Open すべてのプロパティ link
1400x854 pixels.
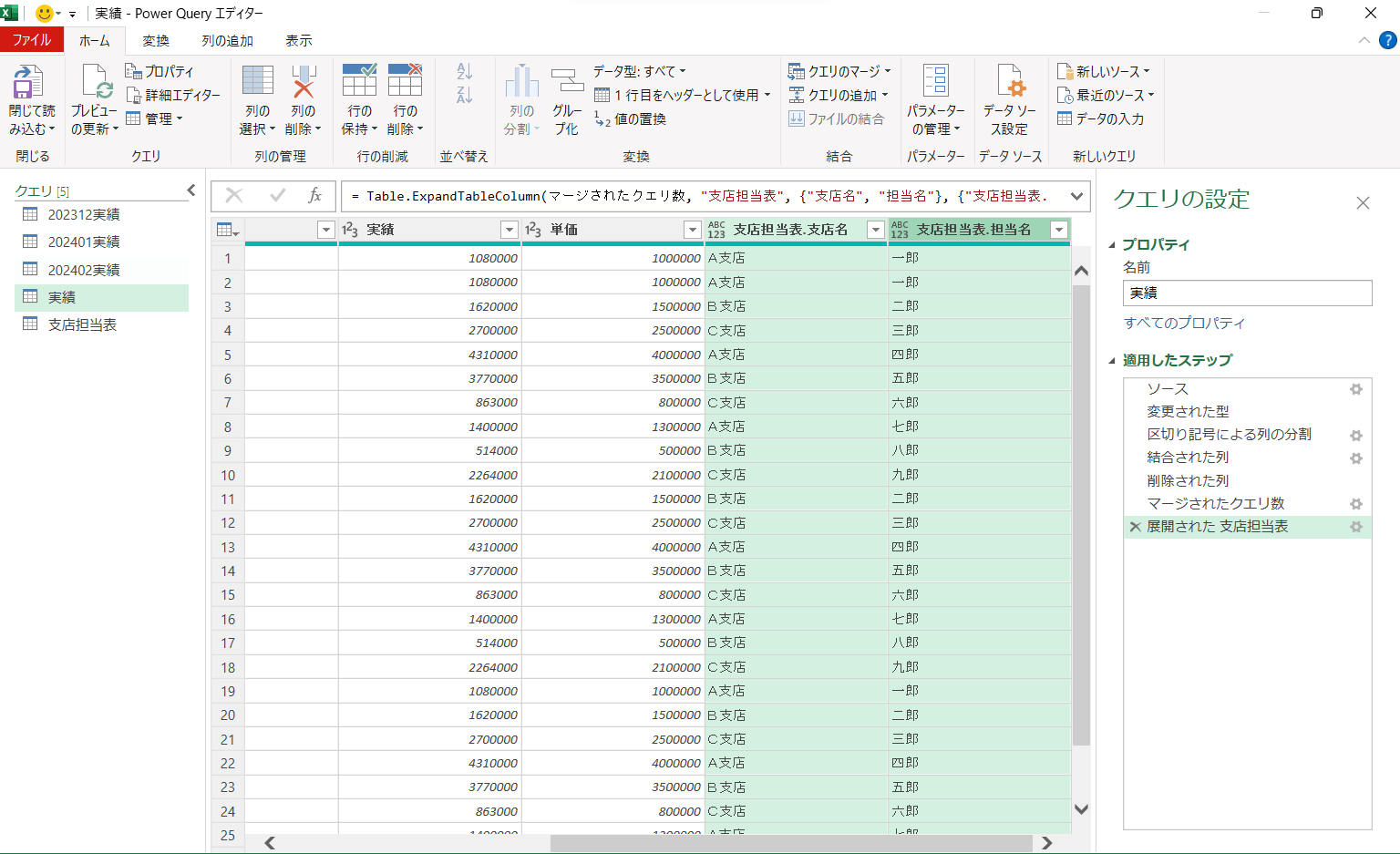click(x=1184, y=323)
